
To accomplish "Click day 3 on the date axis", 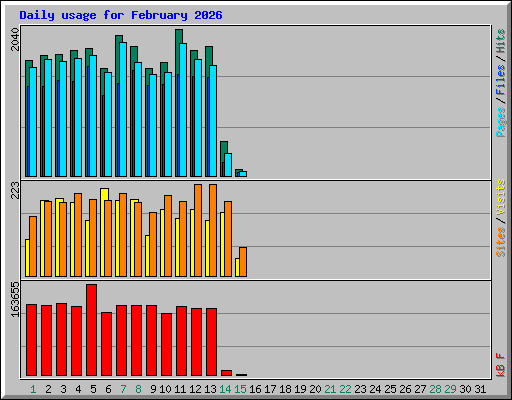I will [63, 389].
